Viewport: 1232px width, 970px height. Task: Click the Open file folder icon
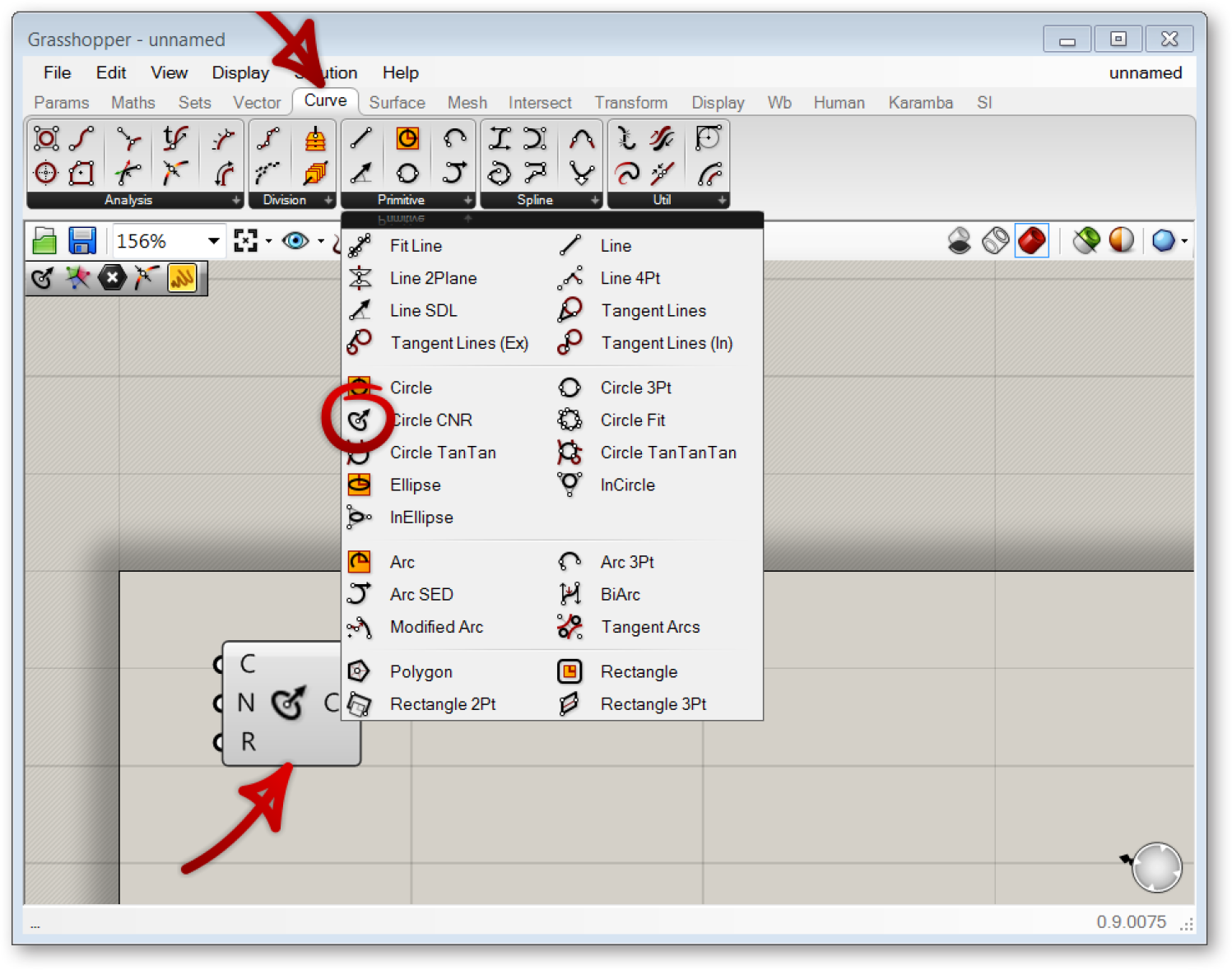tap(45, 241)
